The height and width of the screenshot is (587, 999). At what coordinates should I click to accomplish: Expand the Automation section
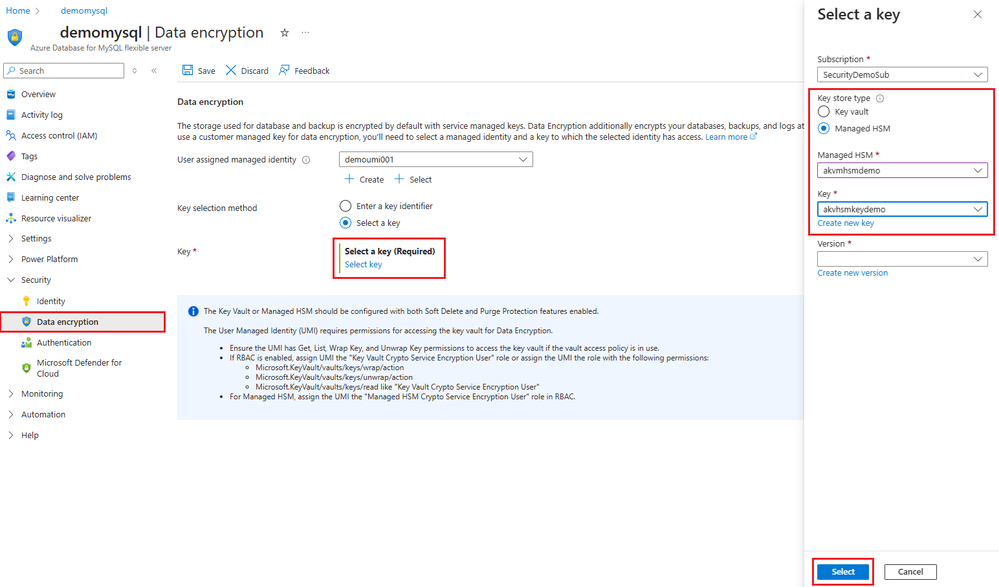11,414
